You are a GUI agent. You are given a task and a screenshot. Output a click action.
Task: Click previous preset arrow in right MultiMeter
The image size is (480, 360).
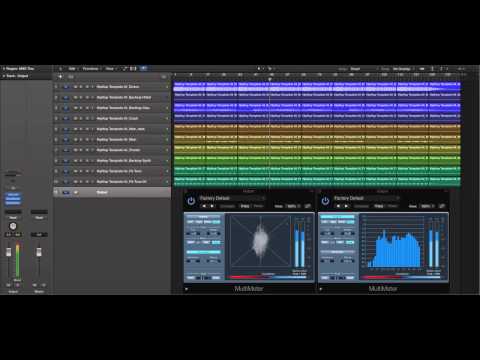click(x=339, y=206)
